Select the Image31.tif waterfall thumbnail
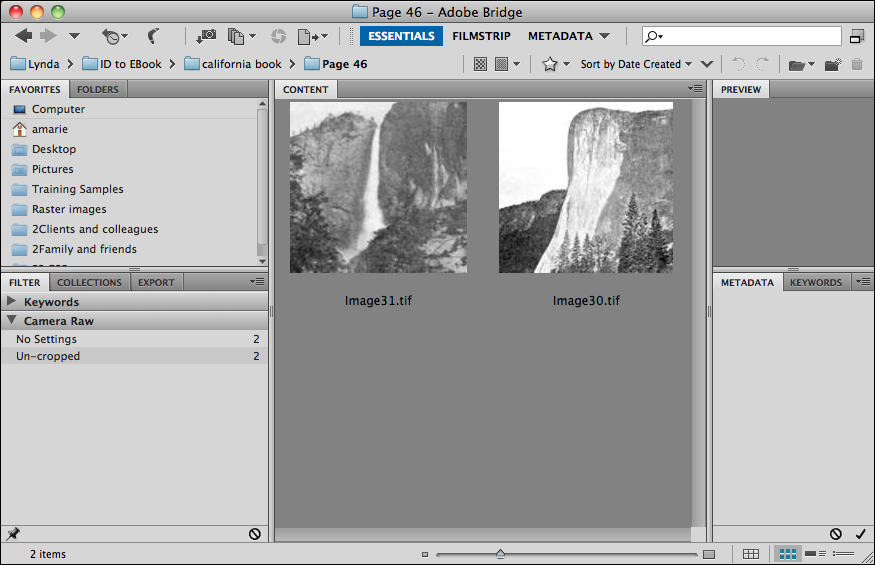Viewport: 875px width, 565px height. pyautogui.click(x=378, y=188)
